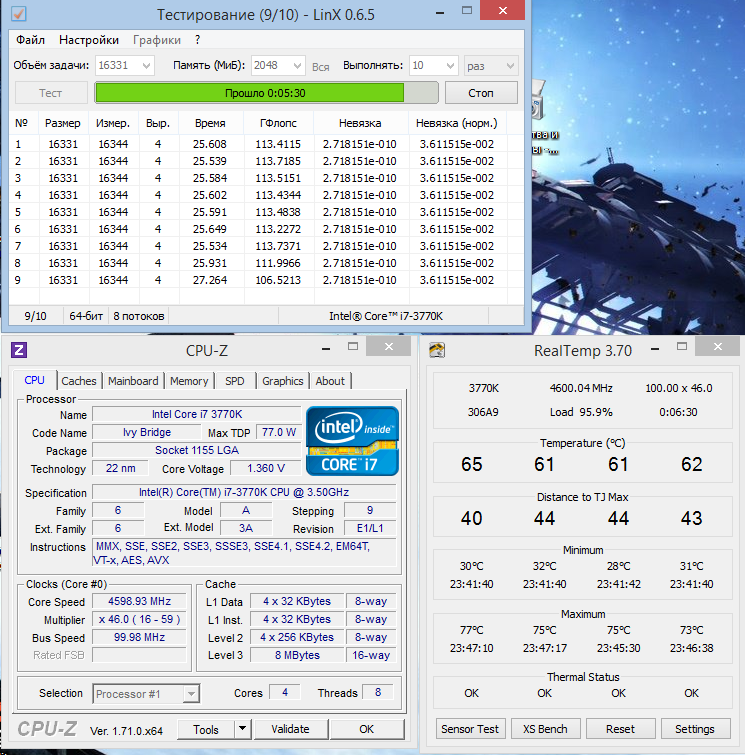This screenshot has height=755, width=745.
Task: Open the Объём задачи dropdown
Action: coord(147,65)
